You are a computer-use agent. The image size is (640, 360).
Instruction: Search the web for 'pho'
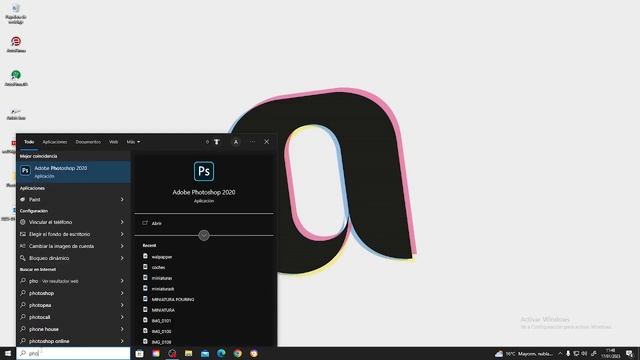click(x=73, y=281)
